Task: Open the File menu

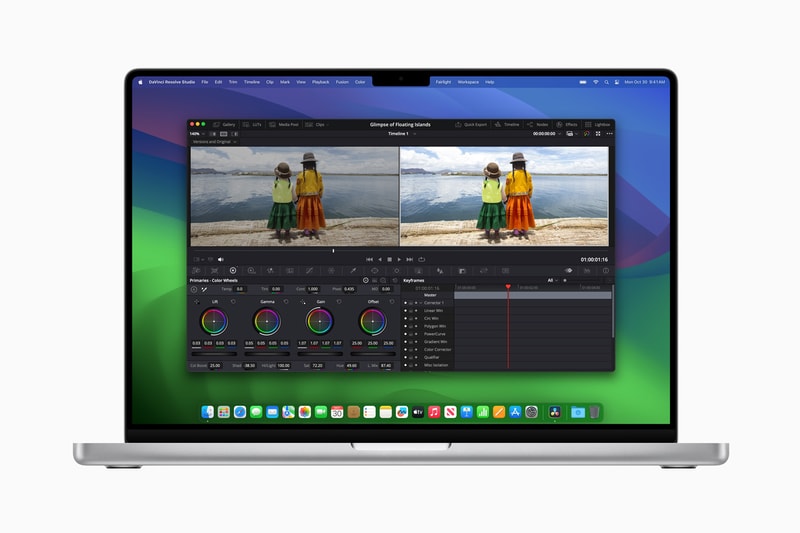Action: 205,82
